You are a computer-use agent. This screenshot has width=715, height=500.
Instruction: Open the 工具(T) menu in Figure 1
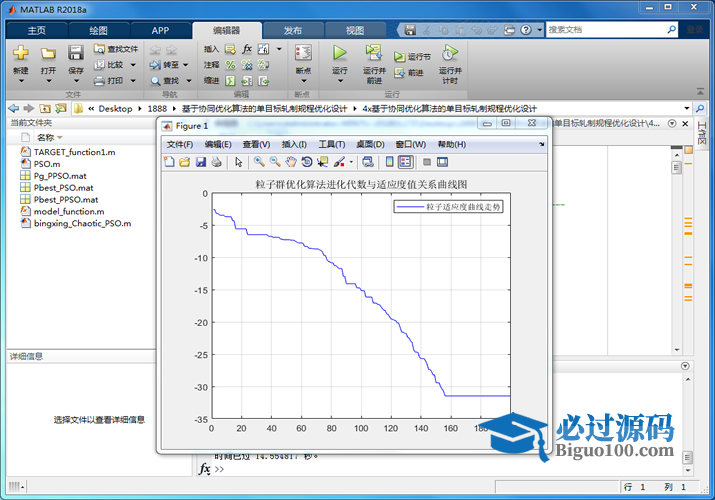(x=331, y=144)
